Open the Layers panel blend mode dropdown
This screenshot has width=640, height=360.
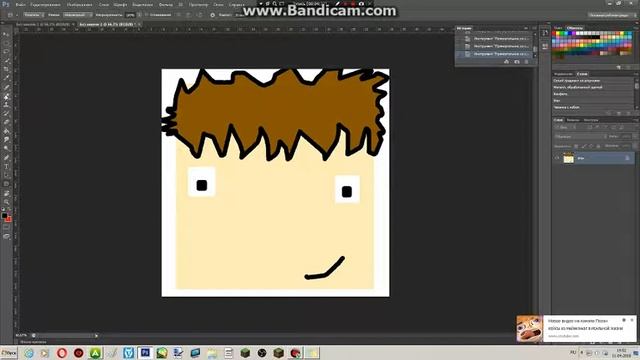click(580, 136)
